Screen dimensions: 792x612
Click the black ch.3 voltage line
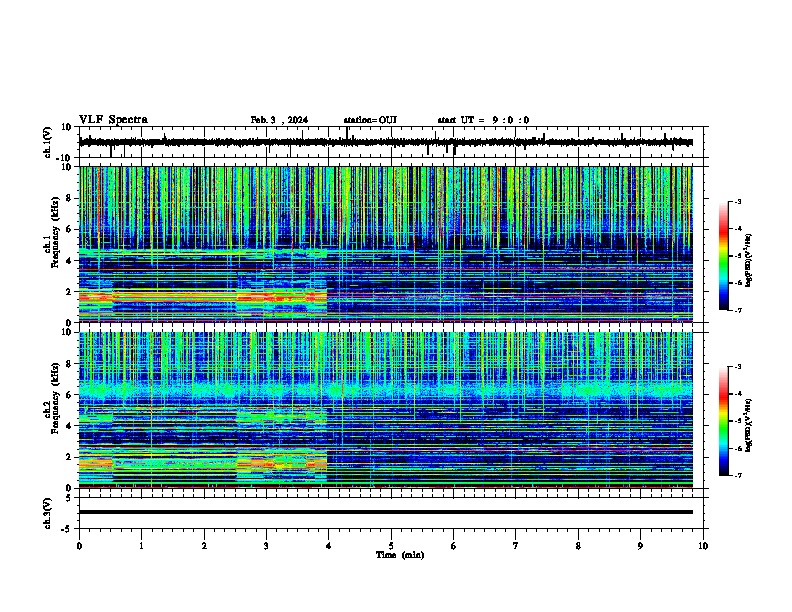[386, 512]
